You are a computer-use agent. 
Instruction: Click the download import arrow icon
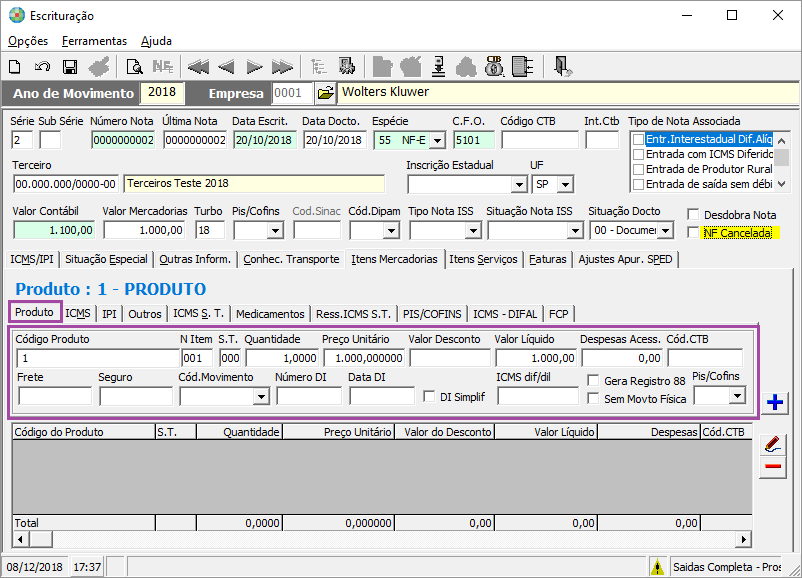(x=438, y=66)
